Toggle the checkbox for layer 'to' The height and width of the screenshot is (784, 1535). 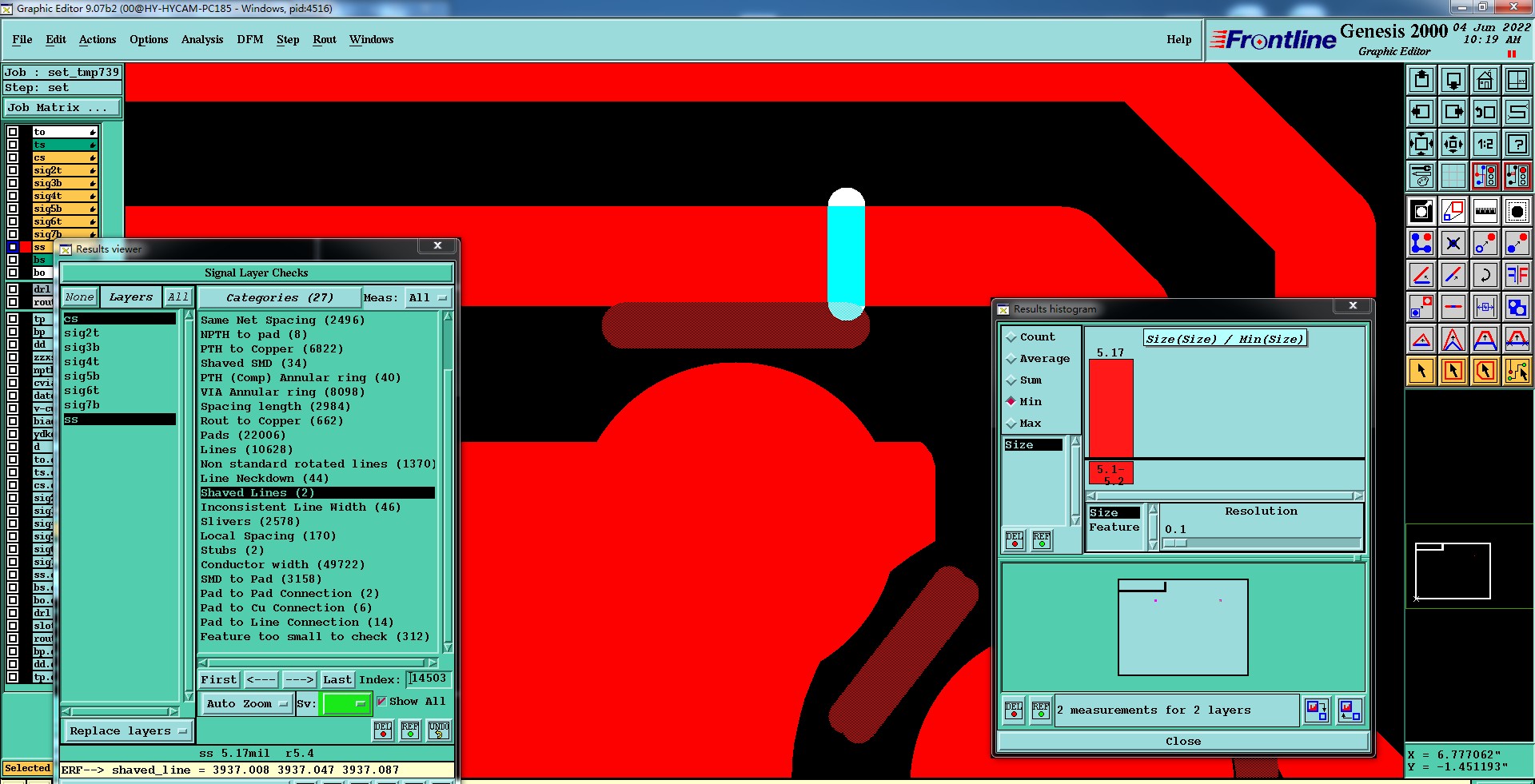coord(13,132)
